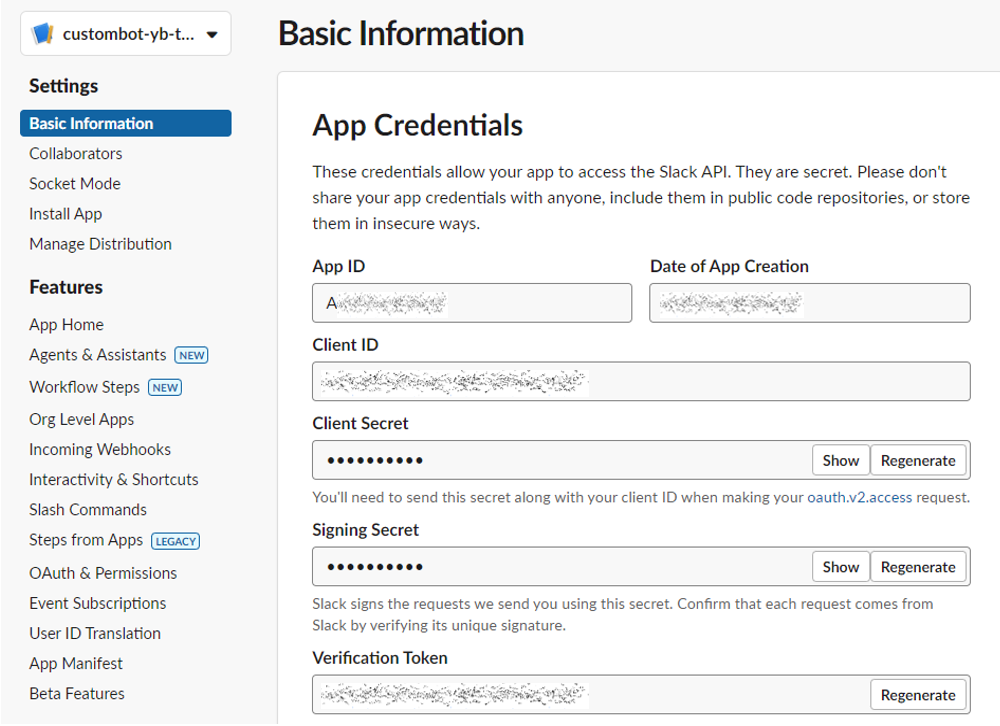Viewport: 1000px width, 726px height.
Task: Open Agents & Assistants feature
Action: pyautogui.click(x=98, y=355)
